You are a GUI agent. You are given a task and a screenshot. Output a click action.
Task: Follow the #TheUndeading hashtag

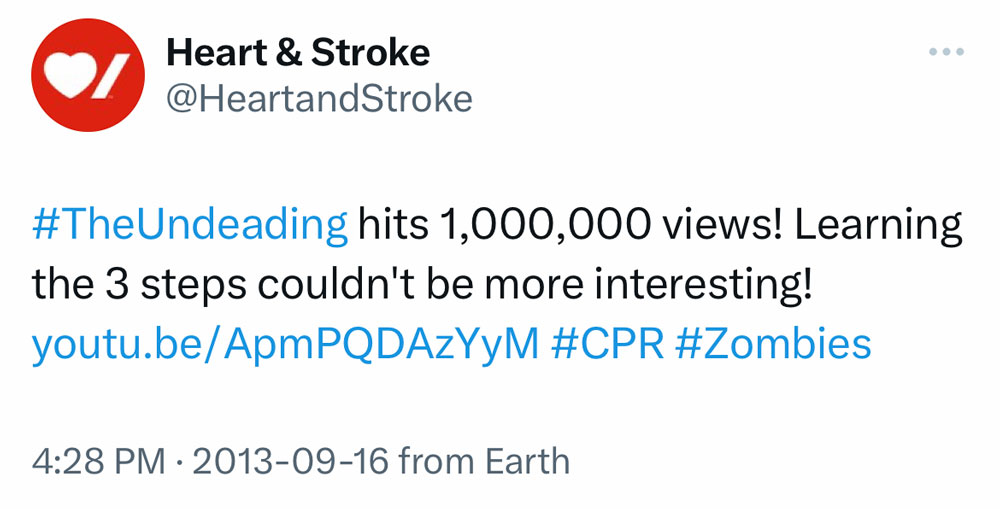pos(191,226)
